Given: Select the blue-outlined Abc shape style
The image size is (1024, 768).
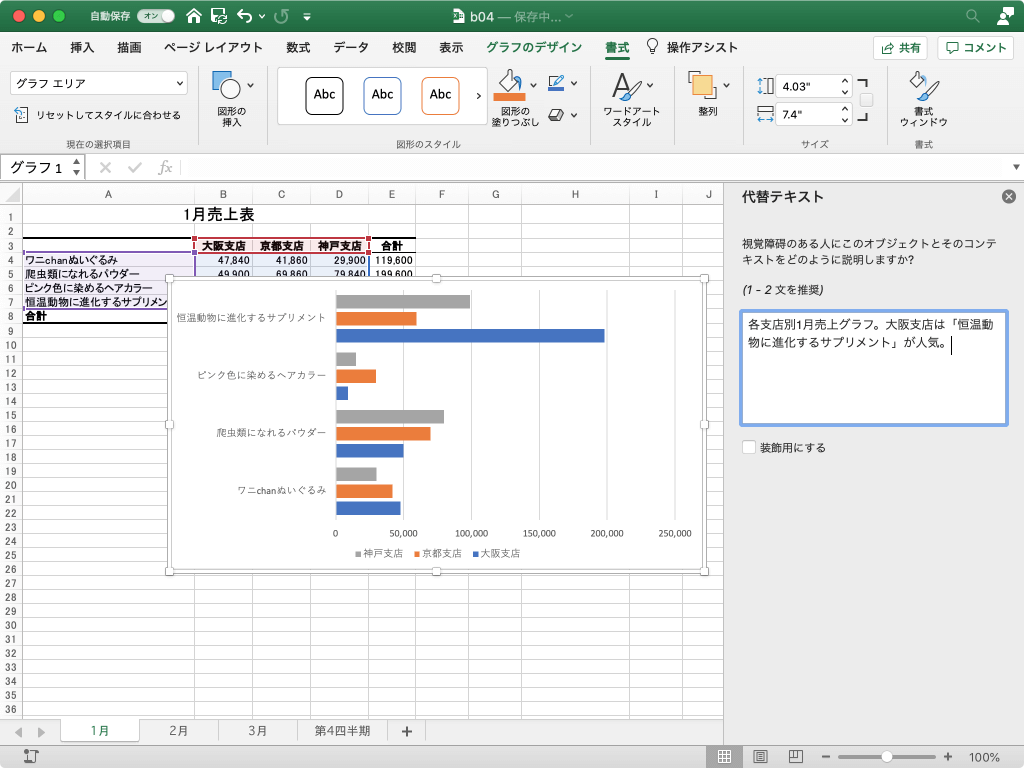Looking at the screenshot, I should click(x=382, y=95).
